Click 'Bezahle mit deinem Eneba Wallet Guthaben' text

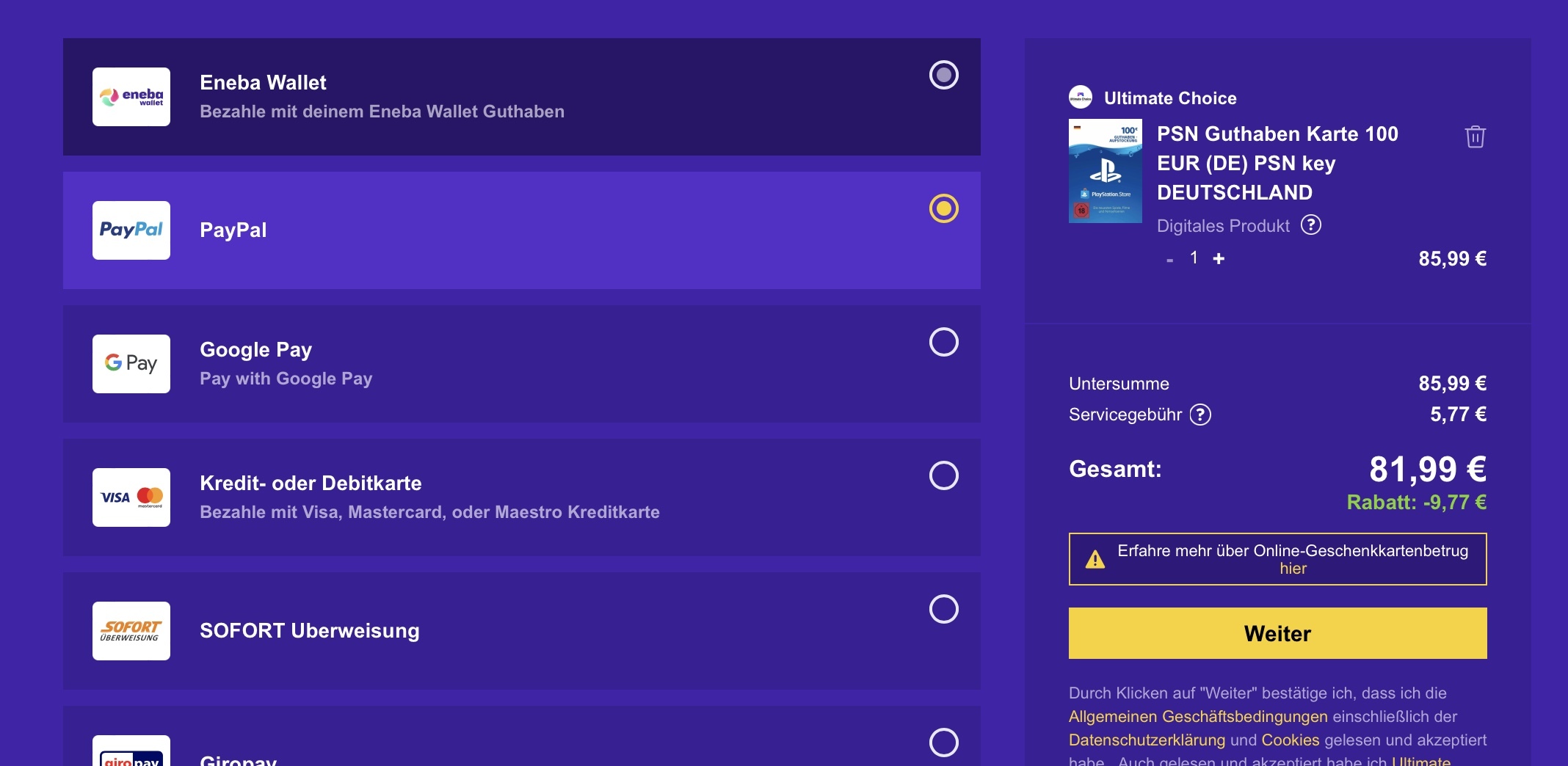(382, 112)
